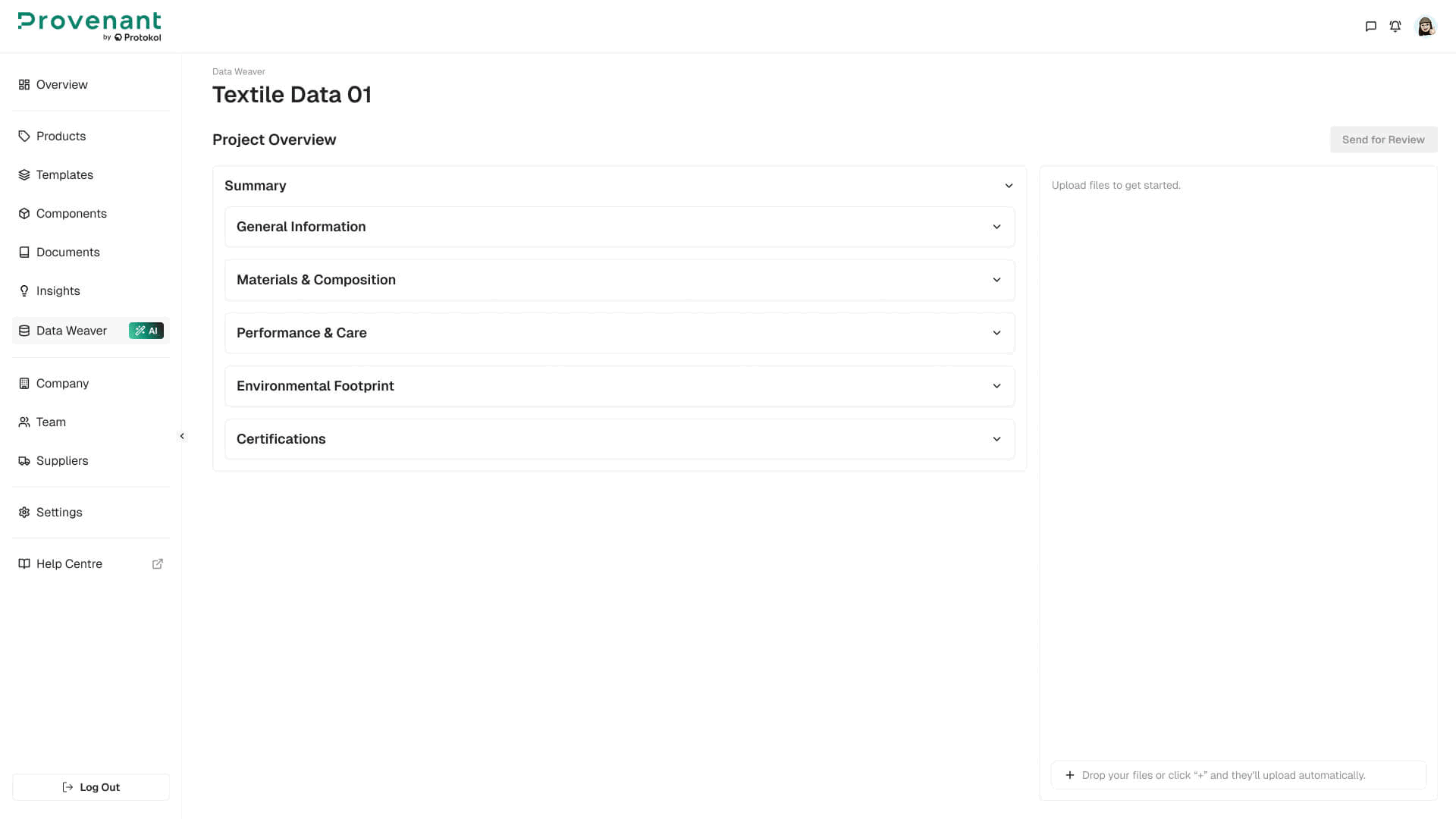
Task: Open Team in the sidebar
Action: point(91,422)
